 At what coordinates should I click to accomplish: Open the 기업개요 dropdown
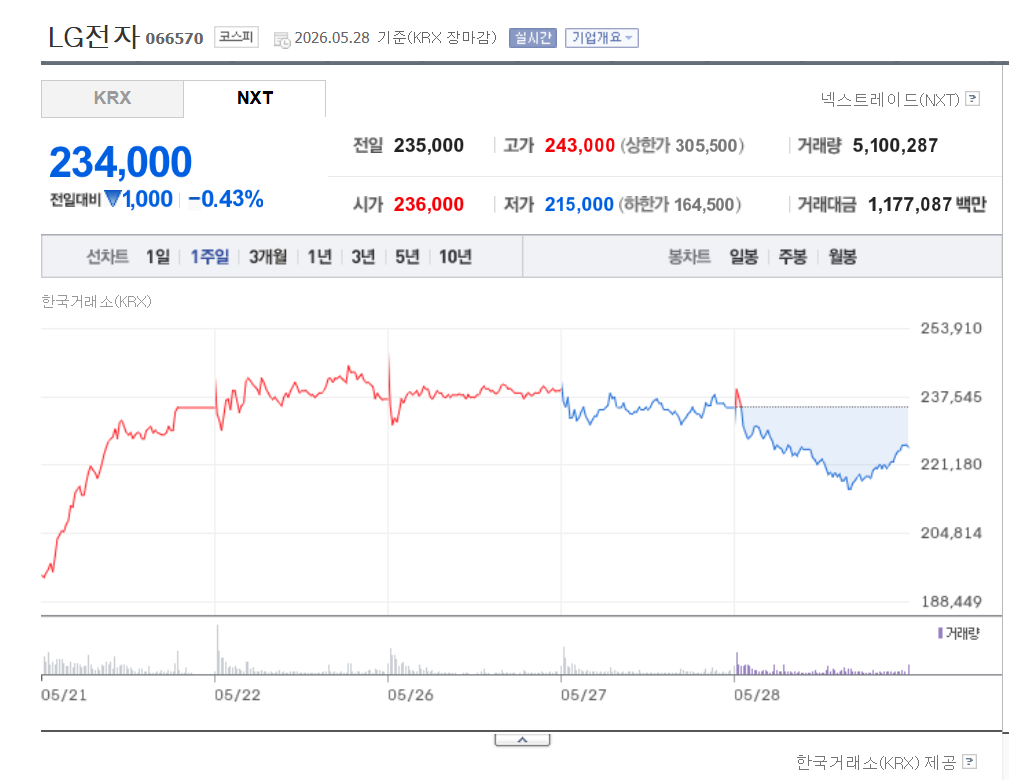602,38
